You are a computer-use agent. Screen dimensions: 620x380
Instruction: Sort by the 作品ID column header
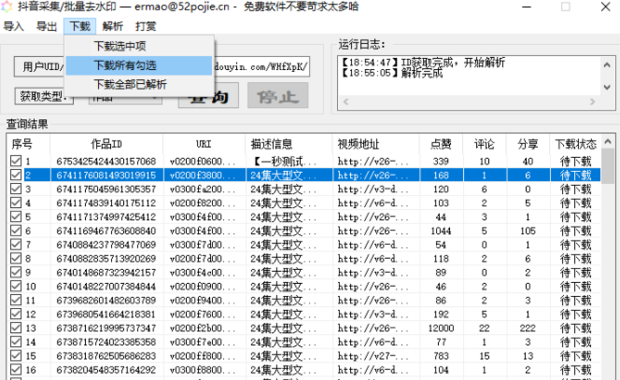pos(106,144)
